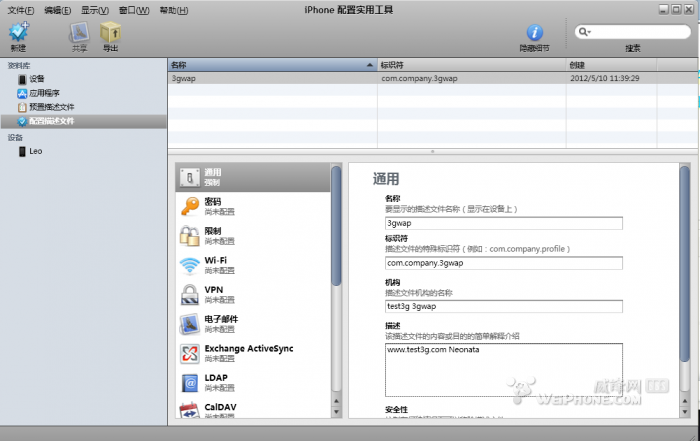Select Configuration Profiles (配置描述文件) item
The width and height of the screenshot is (700, 441).
84,121
